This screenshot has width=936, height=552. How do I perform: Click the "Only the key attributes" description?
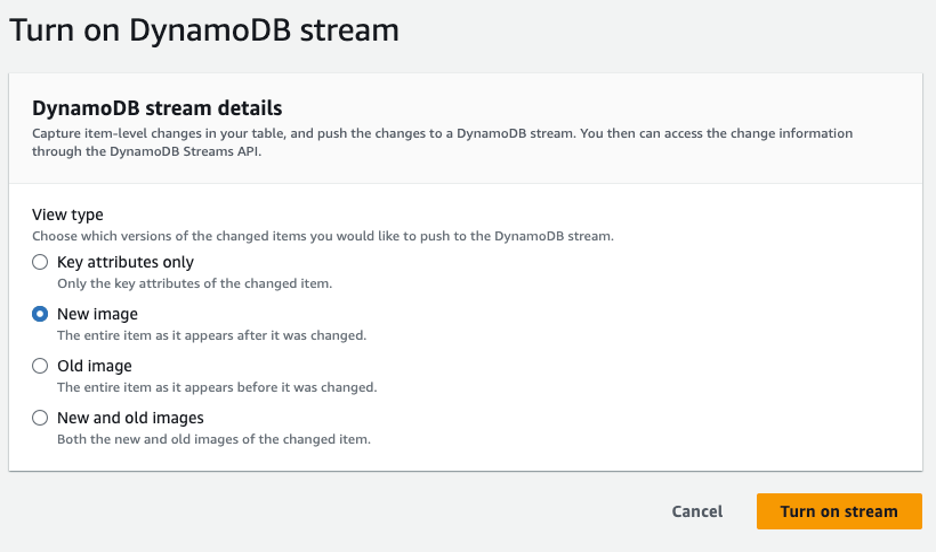tap(194, 283)
